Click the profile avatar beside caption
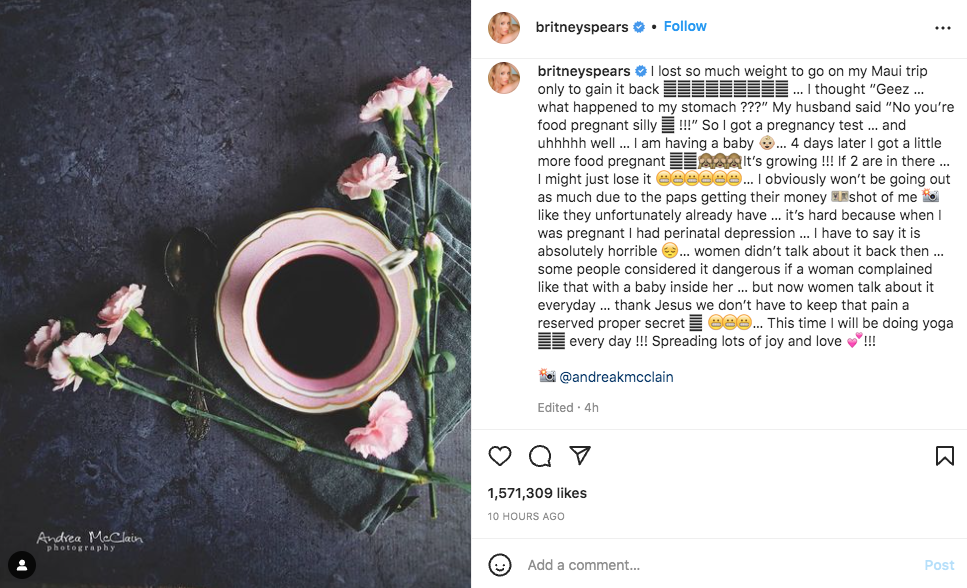Image resolution: width=967 pixels, height=588 pixels. click(504, 78)
